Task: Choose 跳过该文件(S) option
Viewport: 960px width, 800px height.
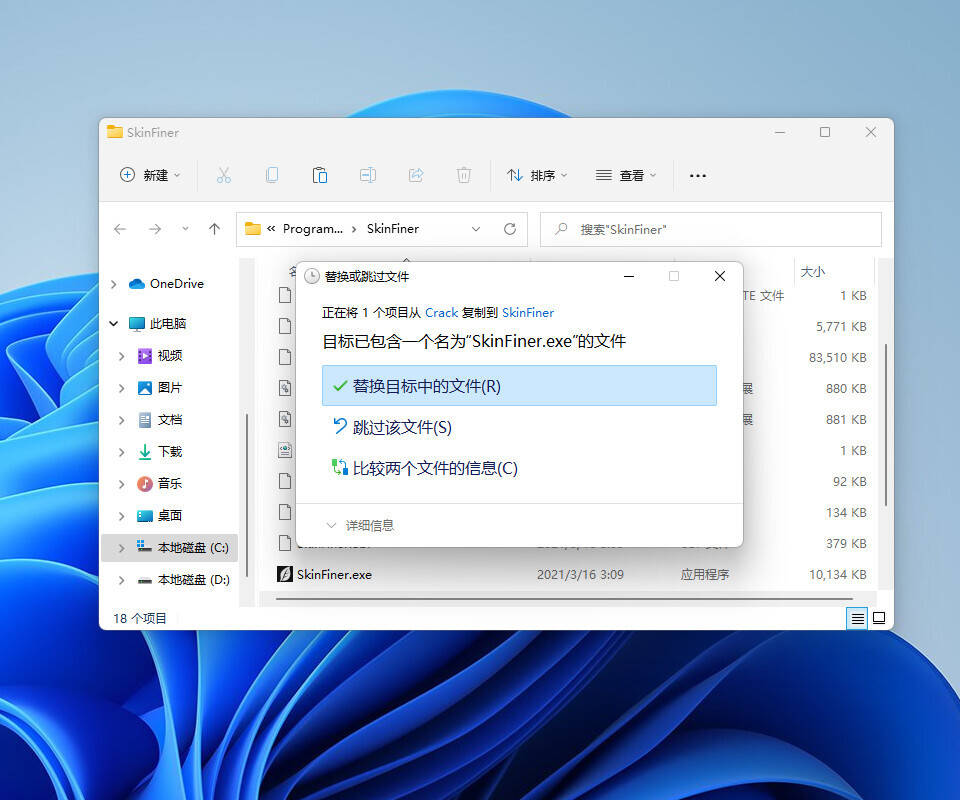Action: click(x=402, y=427)
